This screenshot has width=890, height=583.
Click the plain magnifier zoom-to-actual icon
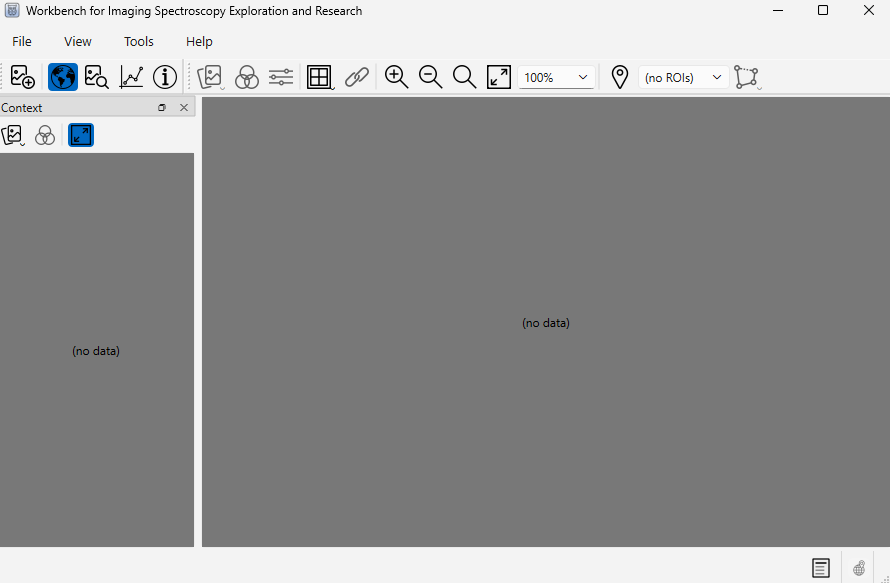point(464,77)
